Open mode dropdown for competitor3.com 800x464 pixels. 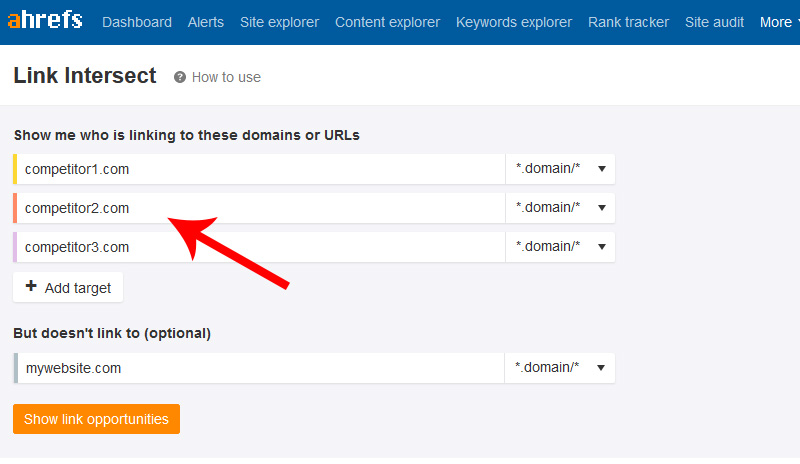(x=560, y=247)
